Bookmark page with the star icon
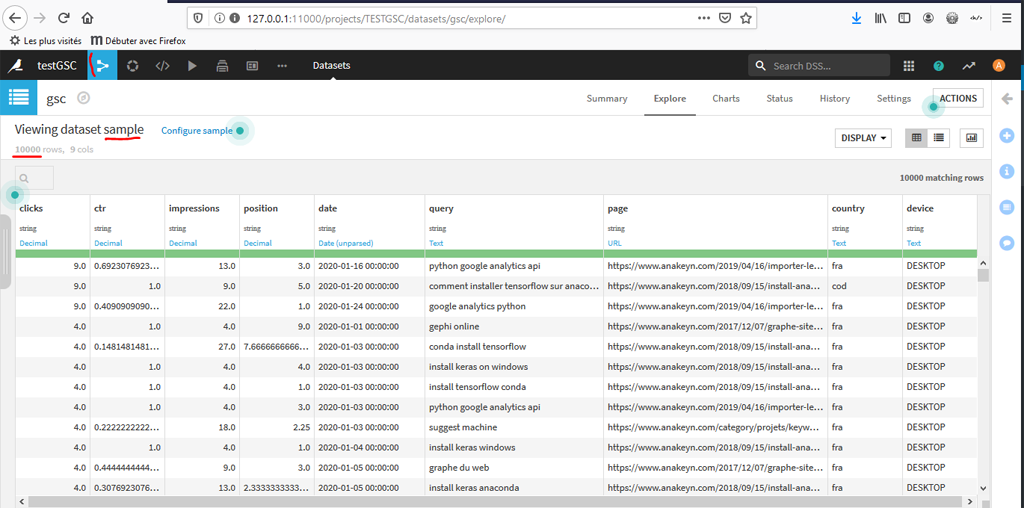The image size is (1024, 508). (x=745, y=18)
